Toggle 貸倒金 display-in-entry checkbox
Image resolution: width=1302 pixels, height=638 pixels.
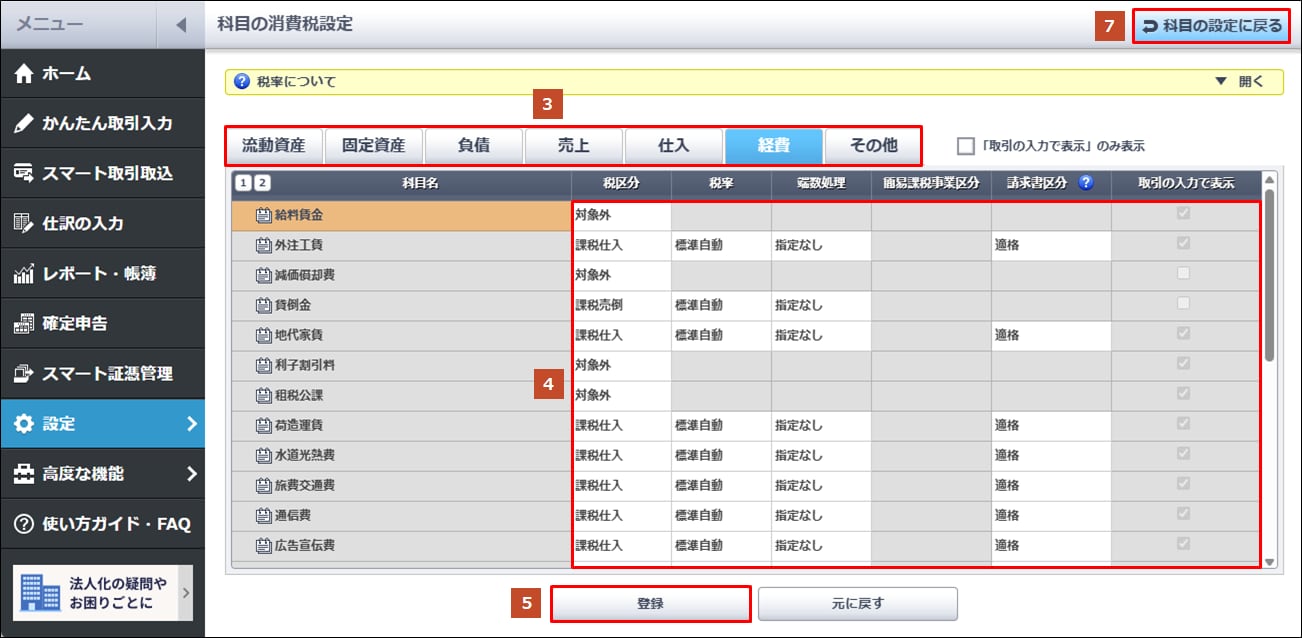pyautogui.click(x=1185, y=304)
